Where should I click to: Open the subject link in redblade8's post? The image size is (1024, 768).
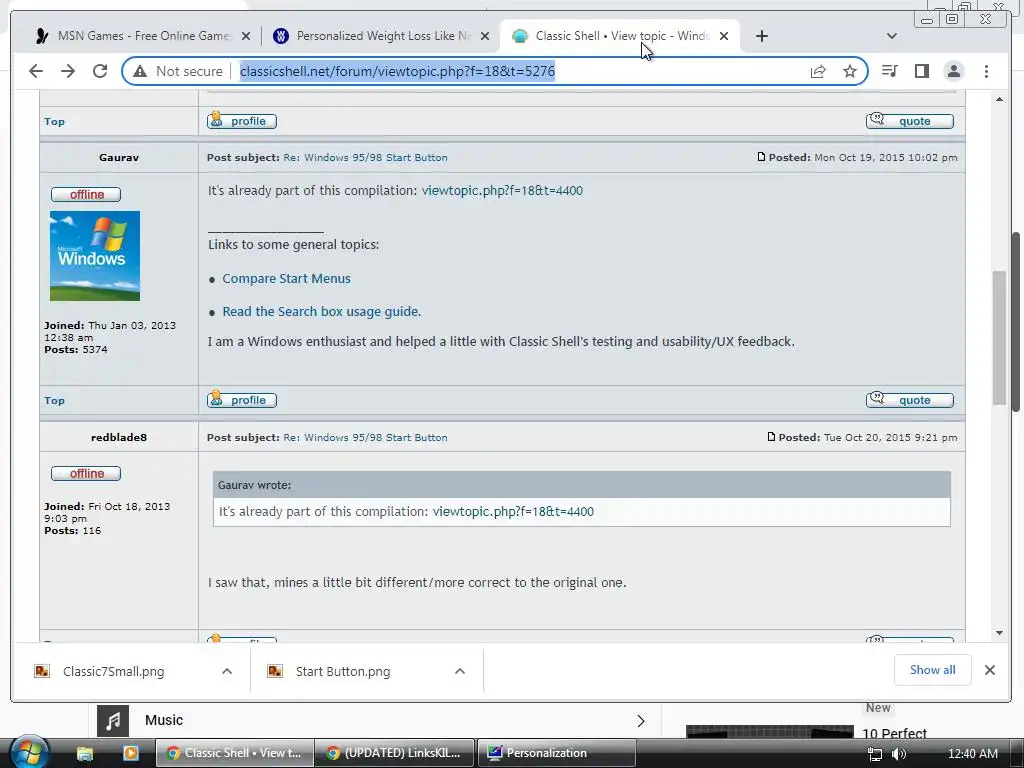click(x=365, y=438)
